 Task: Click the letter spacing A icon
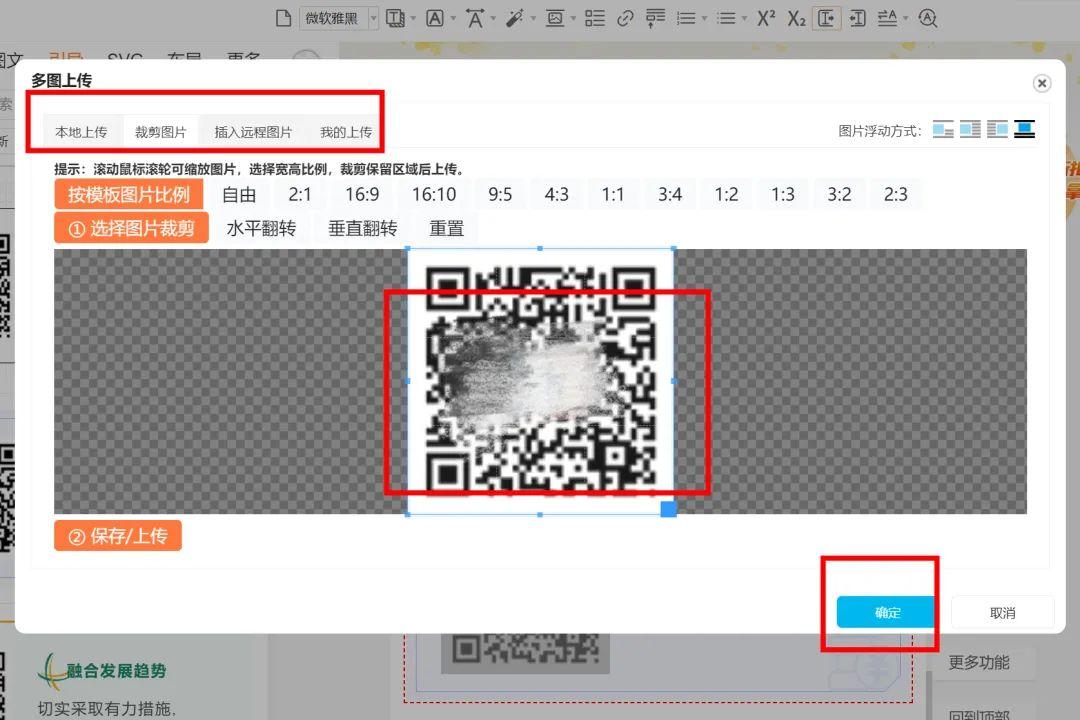coord(475,18)
